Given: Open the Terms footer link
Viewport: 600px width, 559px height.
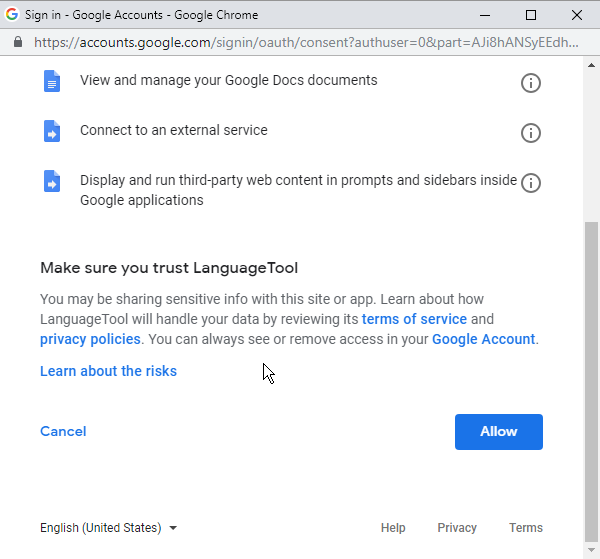Looking at the screenshot, I should tap(526, 528).
